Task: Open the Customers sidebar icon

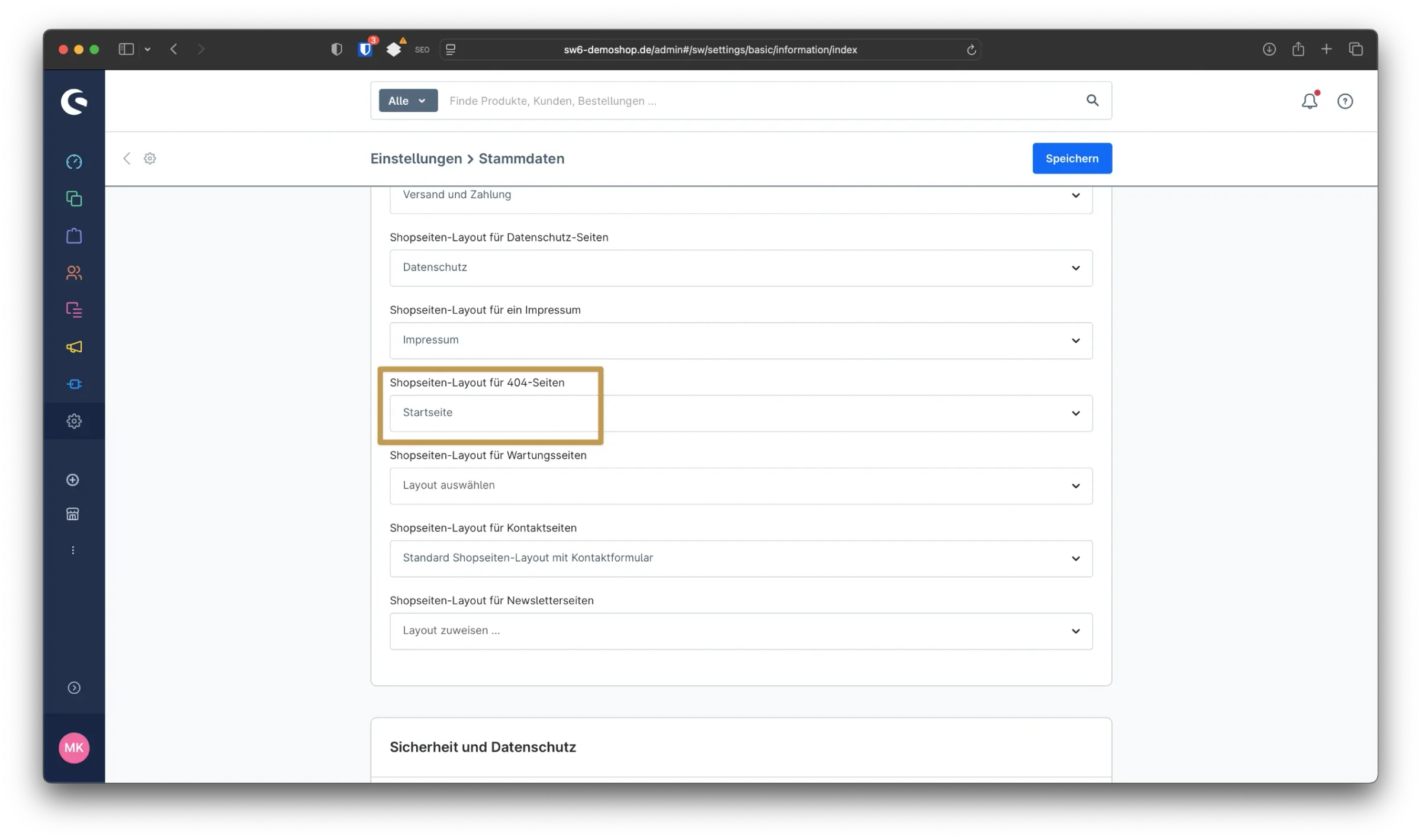Action: coord(74,273)
